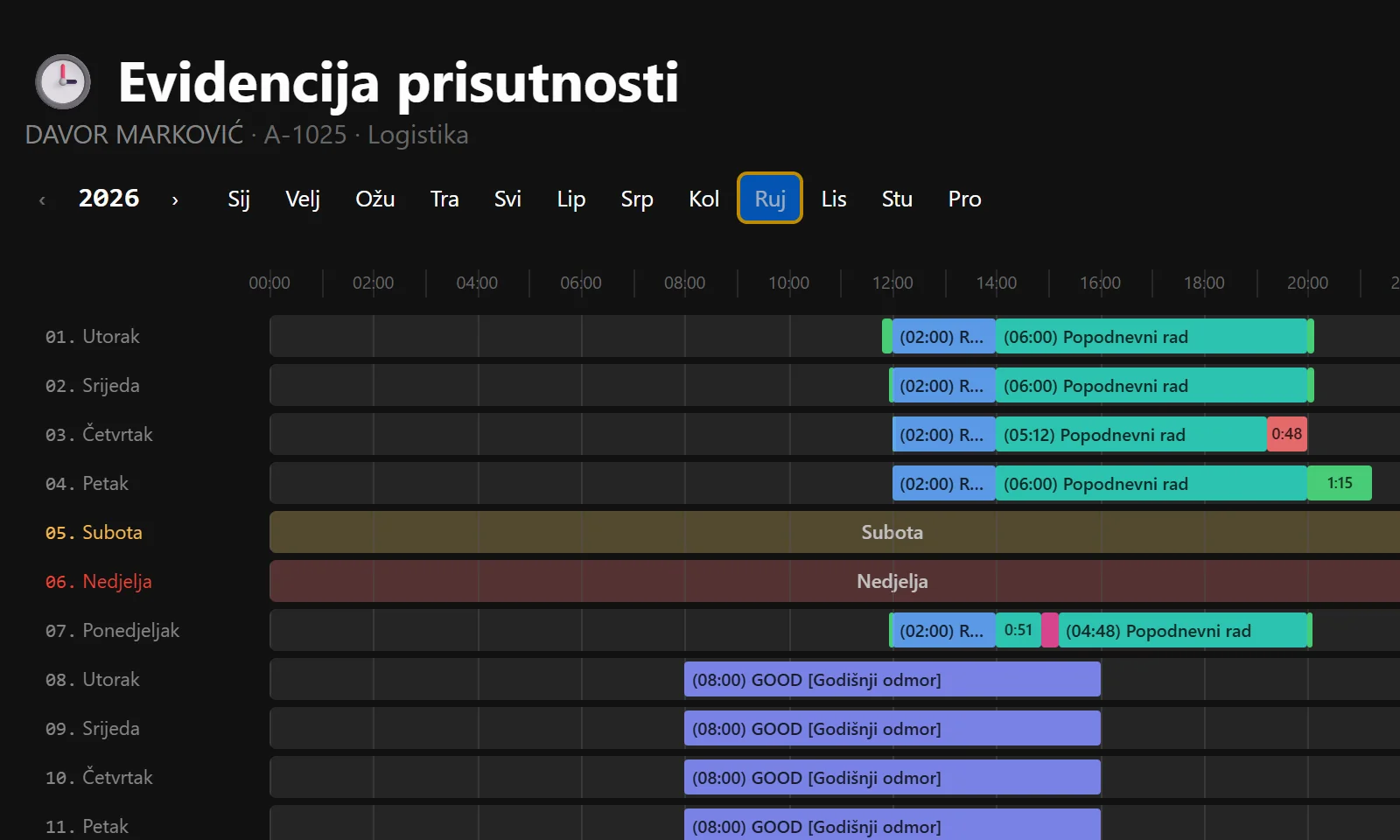The height and width of the screenshot is (840, 1400).
Task: Select (06:00) Popodnevni rad on 01. Utorak
Action: (1151, 337)
